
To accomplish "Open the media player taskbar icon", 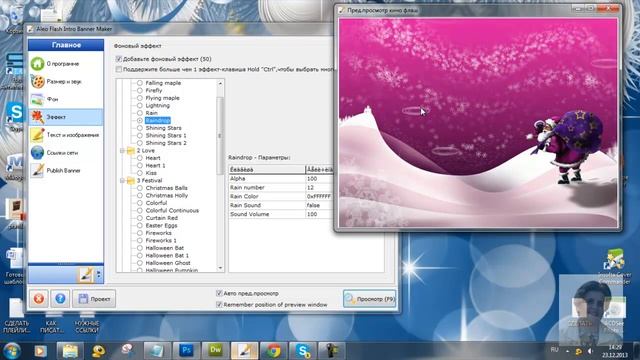I will [40, 351].
